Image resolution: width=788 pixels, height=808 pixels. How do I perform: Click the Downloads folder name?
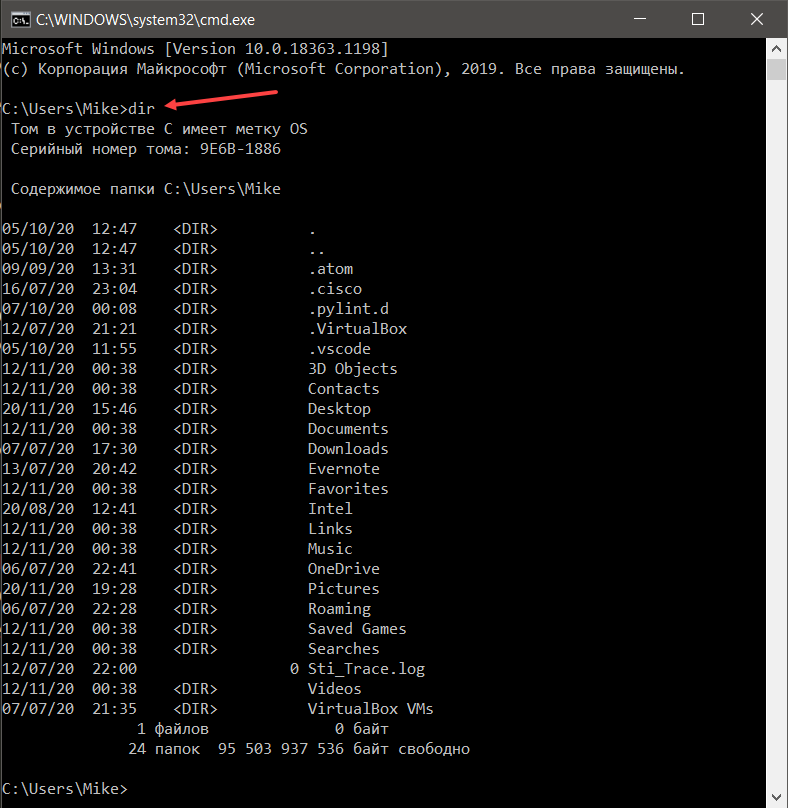(348, 449)
